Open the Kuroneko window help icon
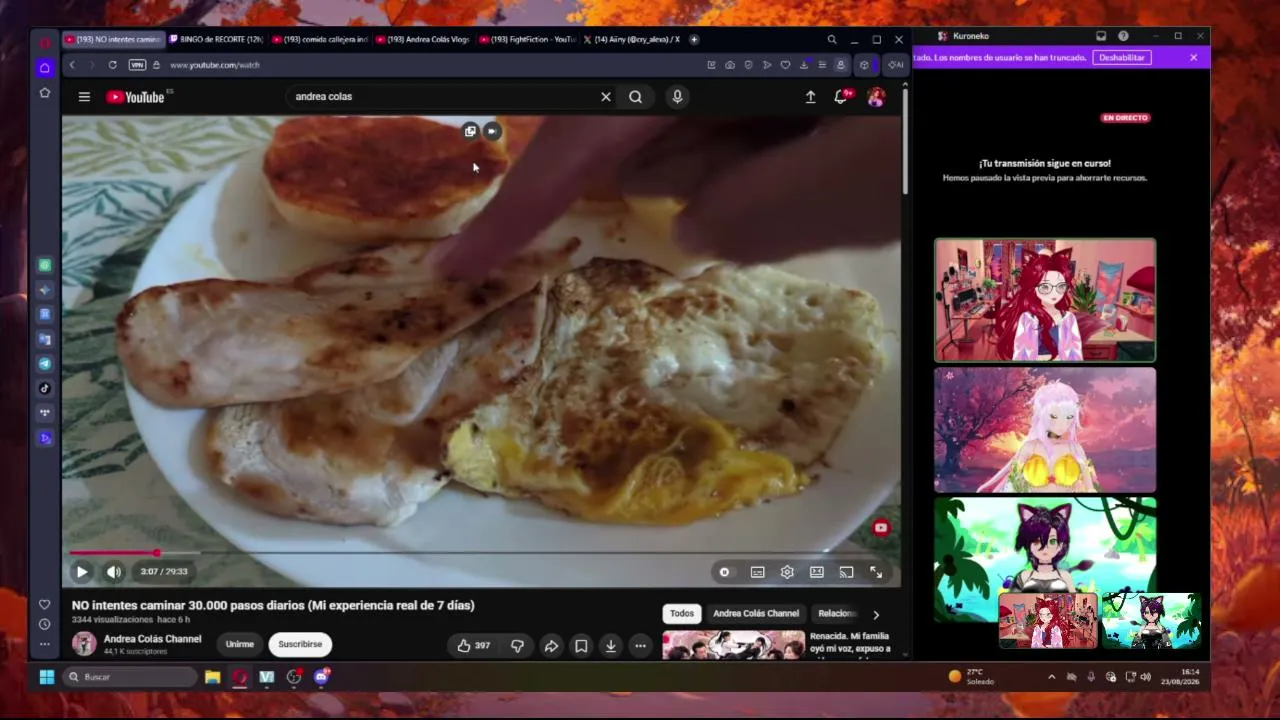 tap(1123, 36)
